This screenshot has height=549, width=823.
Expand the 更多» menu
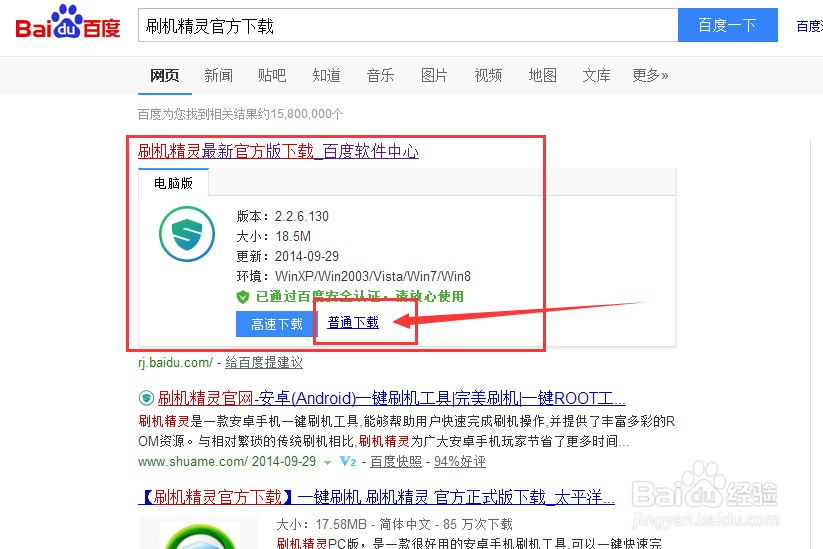tap(650, 76)
